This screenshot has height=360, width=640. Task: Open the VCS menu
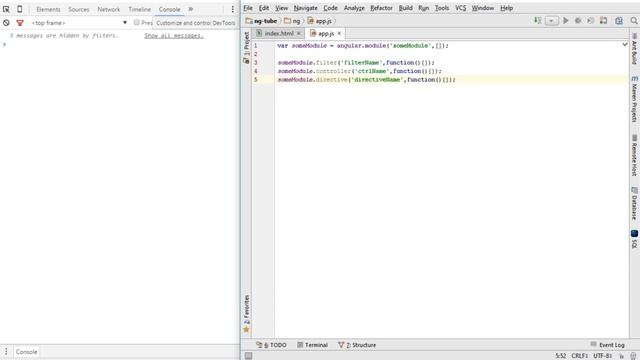[461, 8]
